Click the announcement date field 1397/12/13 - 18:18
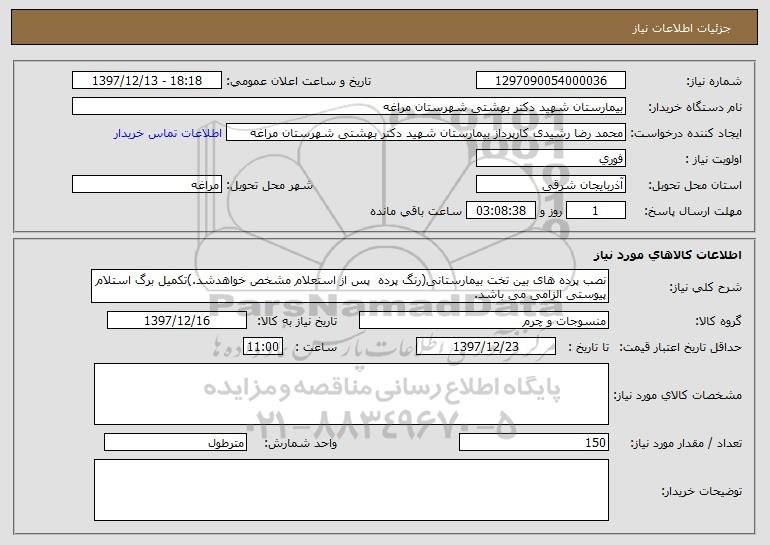 point(147,80)
